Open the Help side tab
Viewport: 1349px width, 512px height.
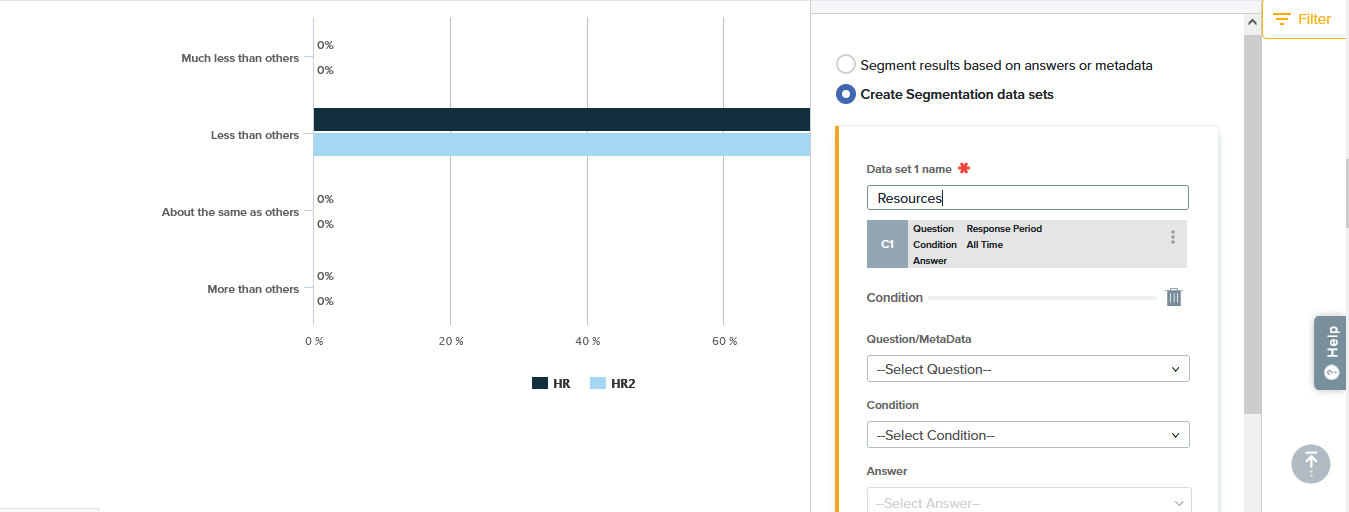click(x=1330, y=352)
